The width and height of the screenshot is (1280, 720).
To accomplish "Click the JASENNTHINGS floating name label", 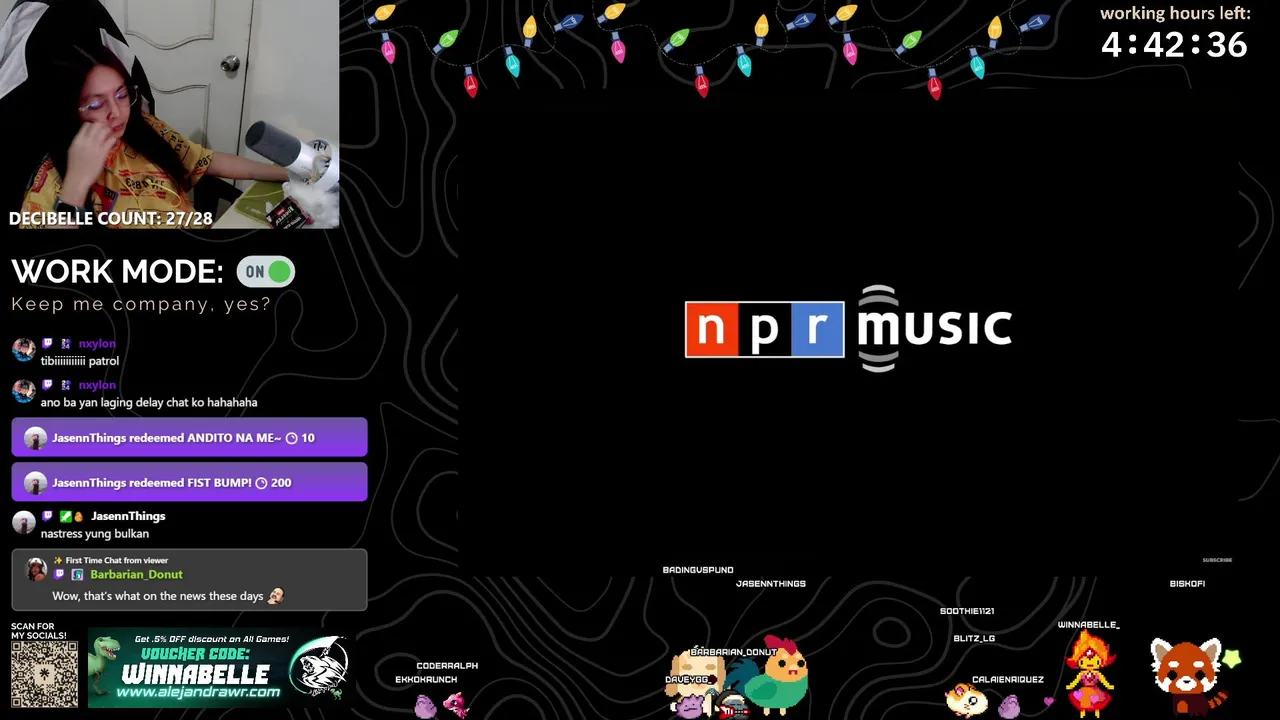I will point(771,584).
